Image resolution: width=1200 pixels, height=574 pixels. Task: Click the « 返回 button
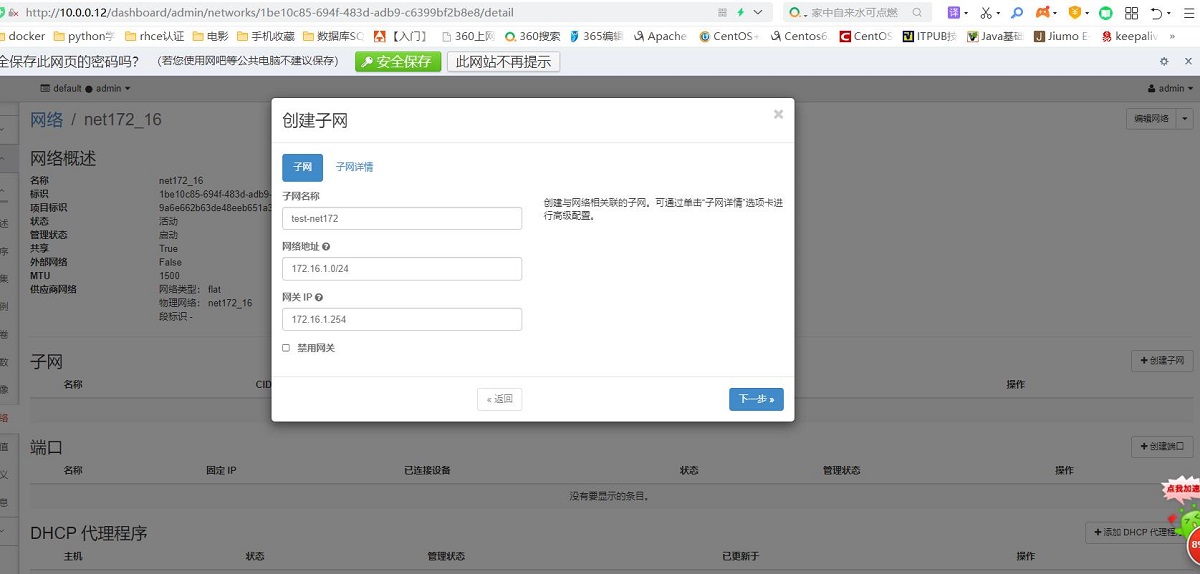point(499,399)
